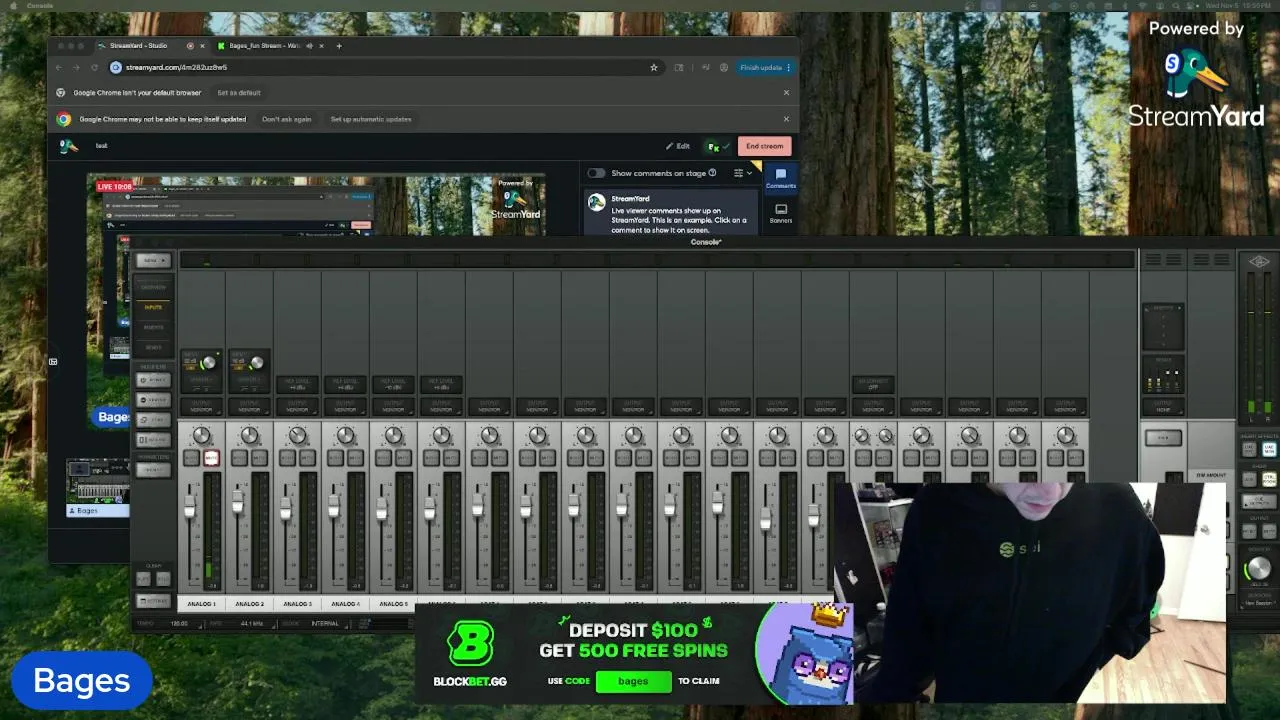Open Chrome three-dot menu

click(x=789, y=68)
